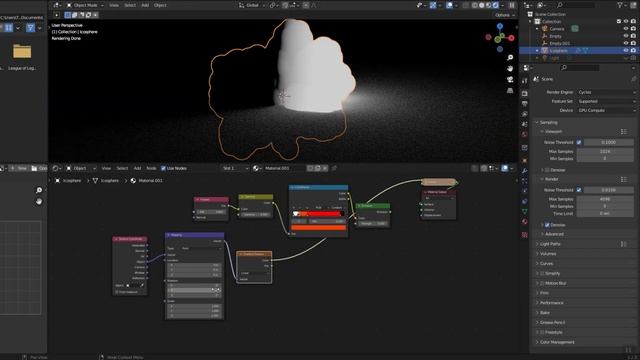Click the red X axis on navigation gizmo
The image size is (640, 360).
[511, 38]
